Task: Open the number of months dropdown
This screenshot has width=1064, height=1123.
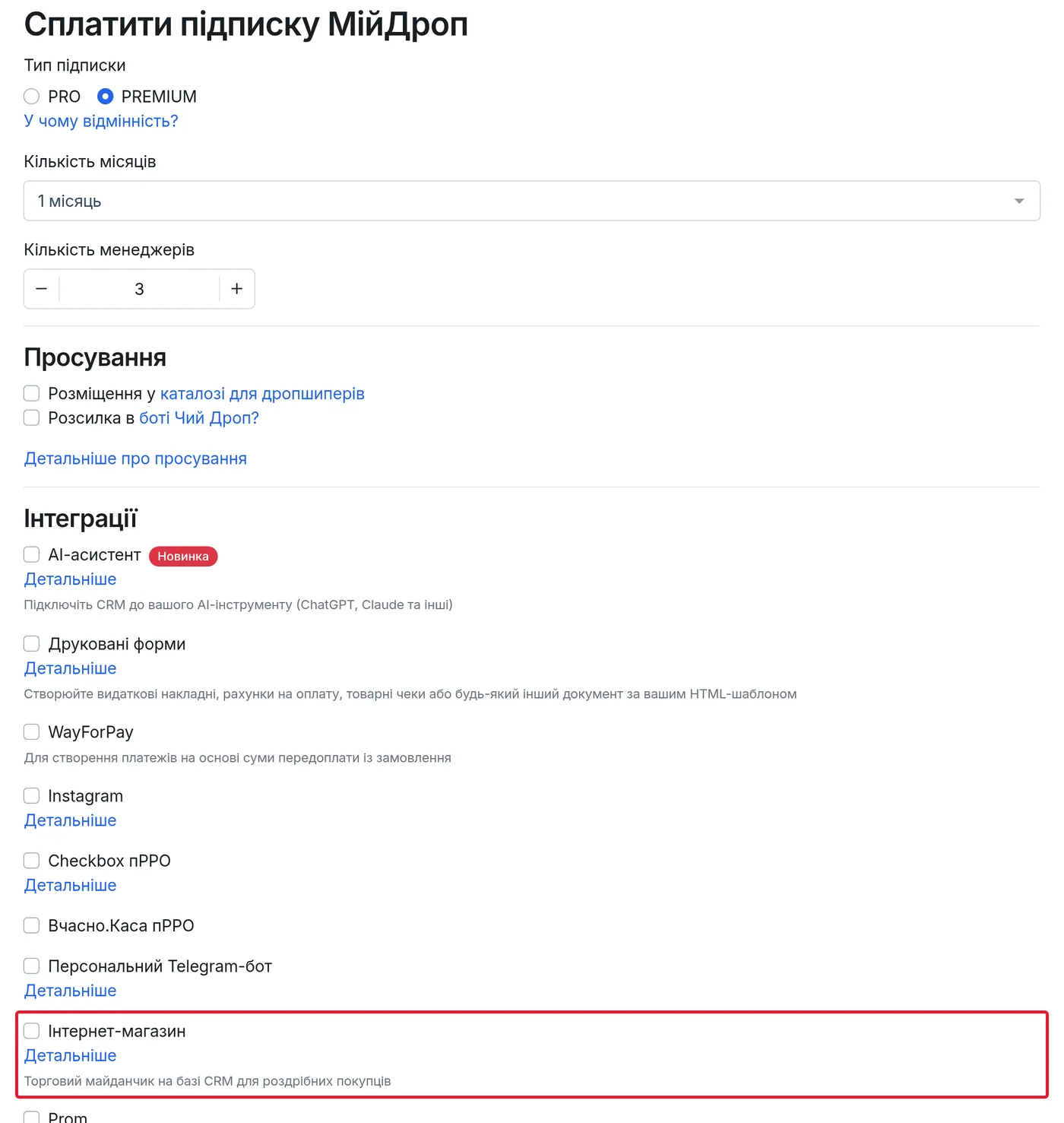Action: pos(532,201)
